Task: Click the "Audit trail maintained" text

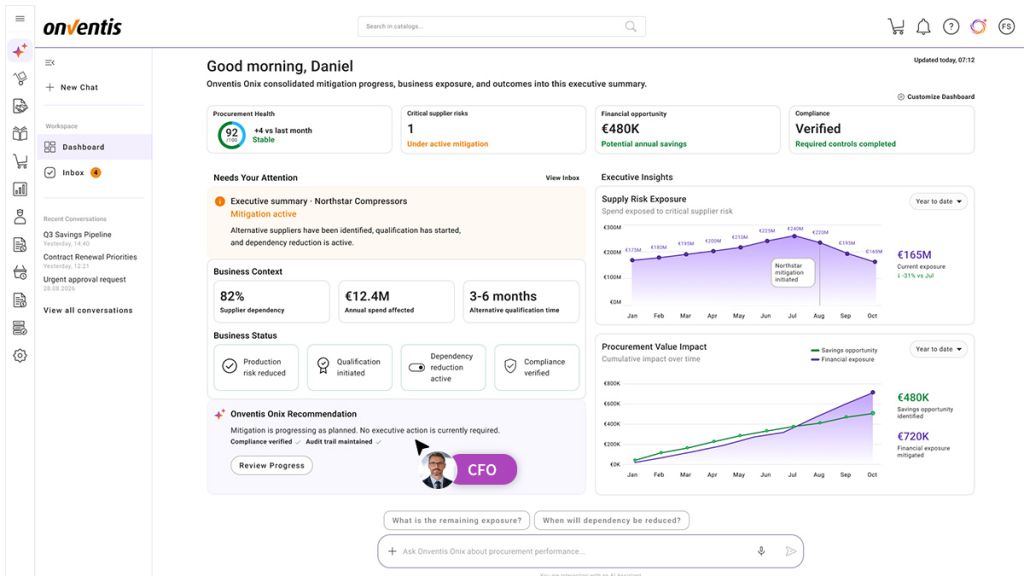Action: [x=339, y=442]
